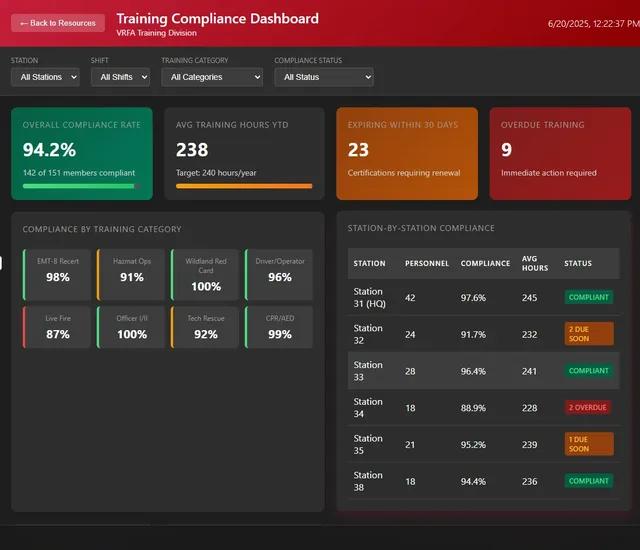640x550 pixels.
Task: Select the Live Fire 87% tile
Action: click(x=57, y=327)
